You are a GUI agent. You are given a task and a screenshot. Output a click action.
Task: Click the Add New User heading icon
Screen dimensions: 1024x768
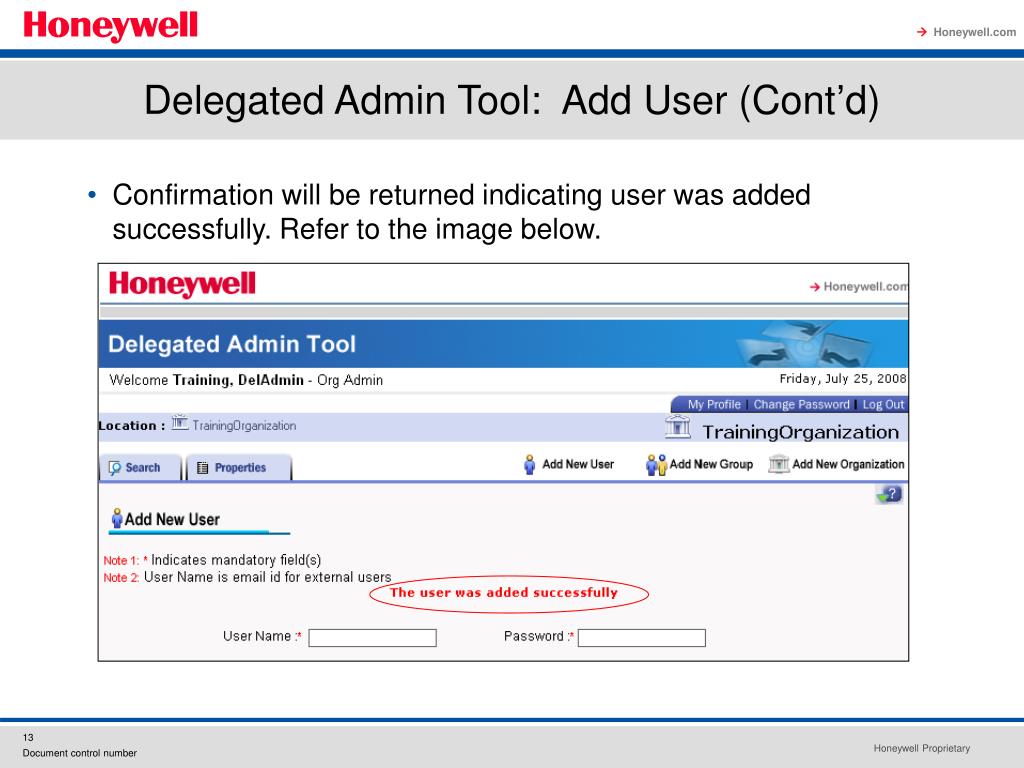(117, 519)
